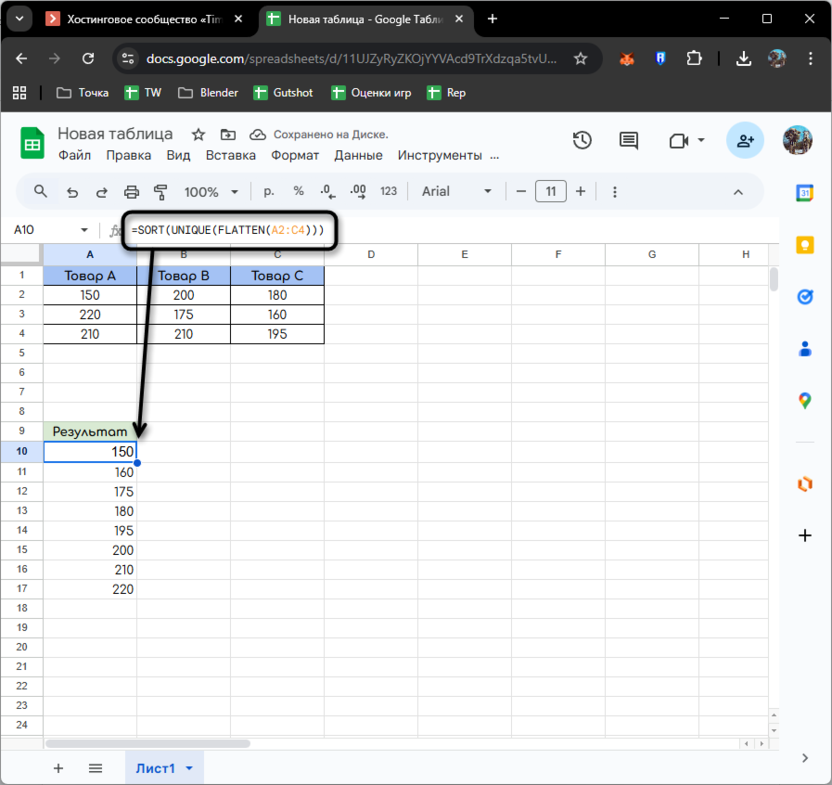Open the Формат menu
832x785 pixels.
295,156
